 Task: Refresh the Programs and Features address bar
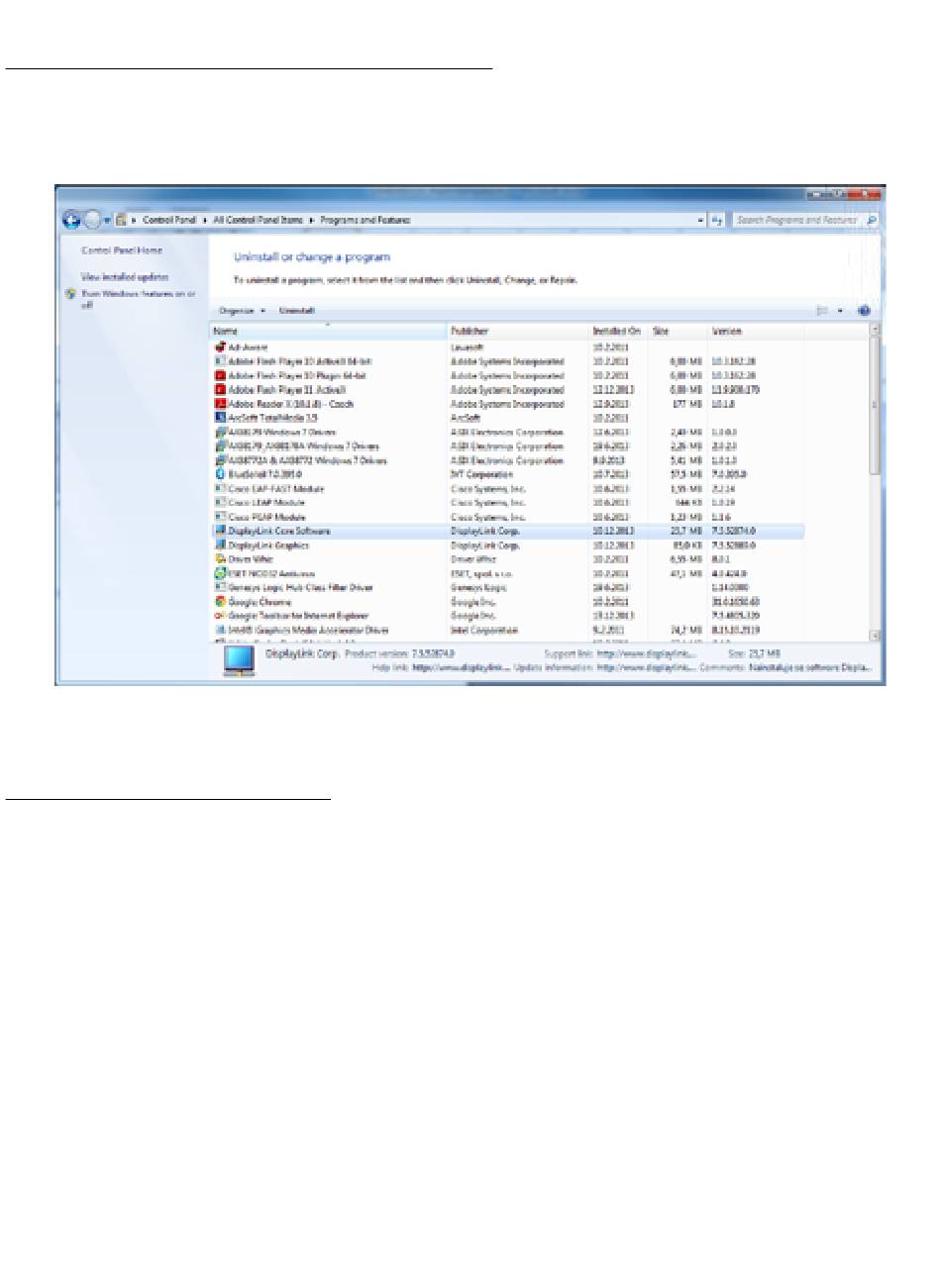pos(718,220)
